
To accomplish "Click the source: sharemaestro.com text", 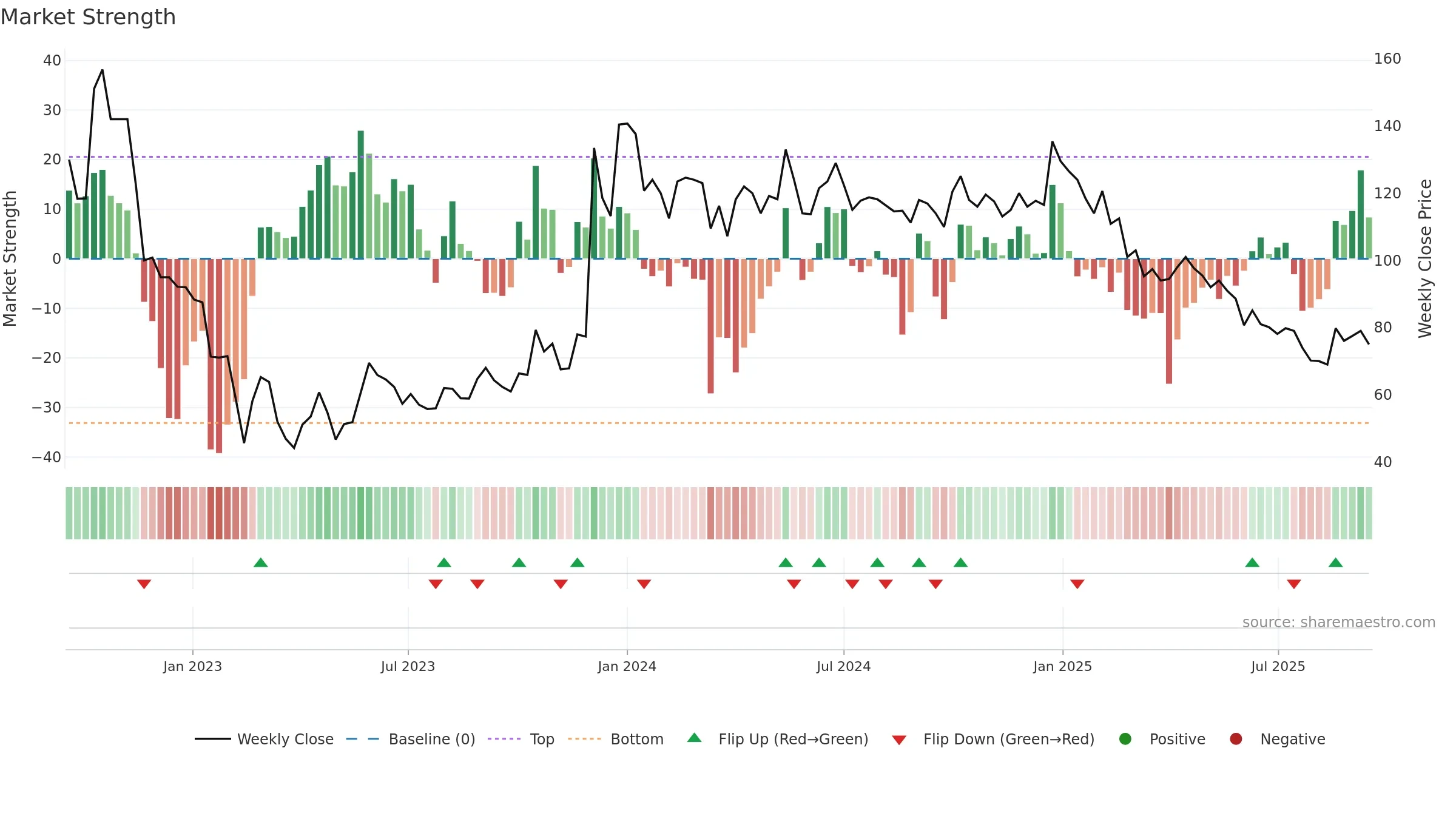I will [1339, 622].
